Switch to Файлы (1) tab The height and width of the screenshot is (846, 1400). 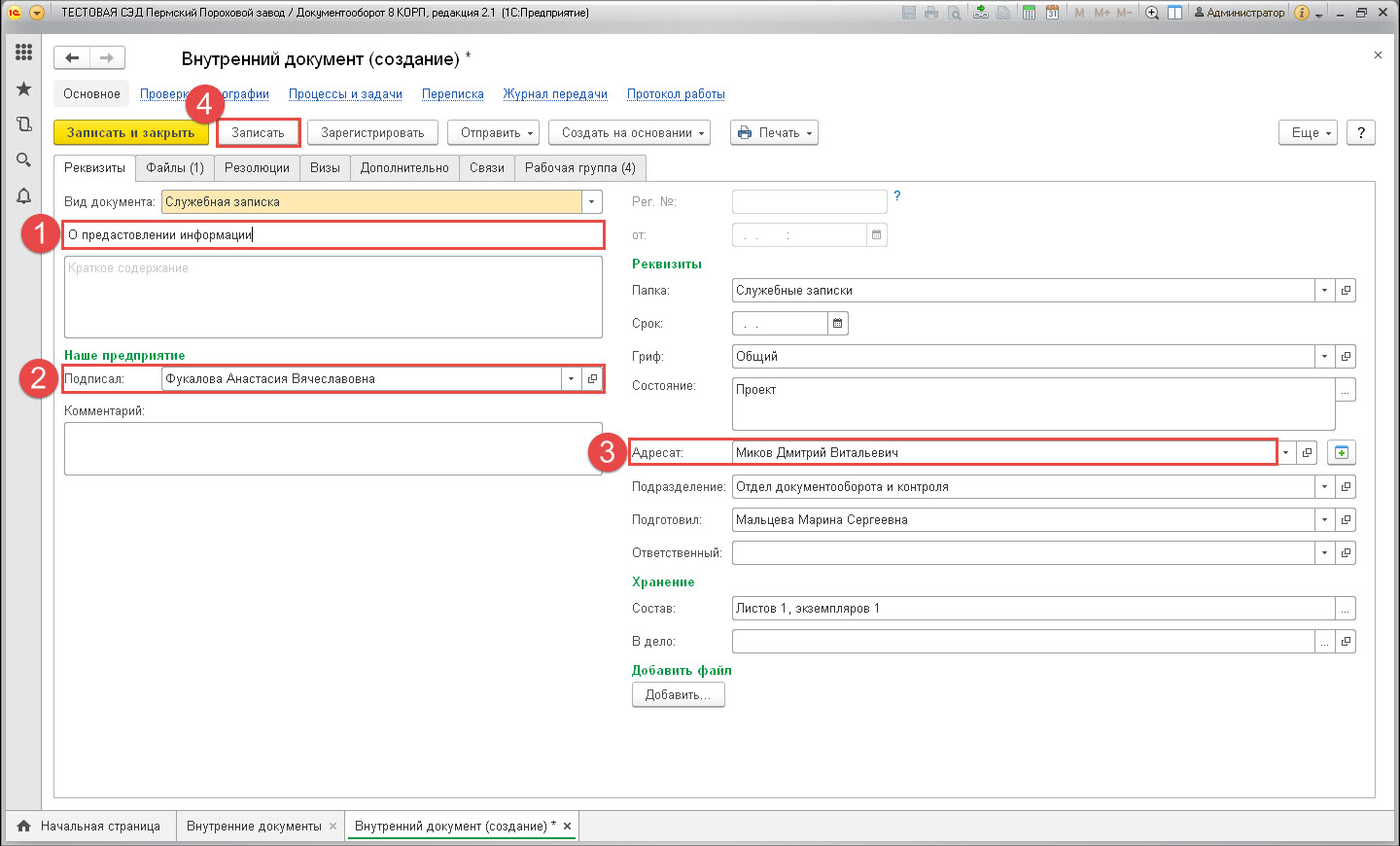click(x=175, y=167)
